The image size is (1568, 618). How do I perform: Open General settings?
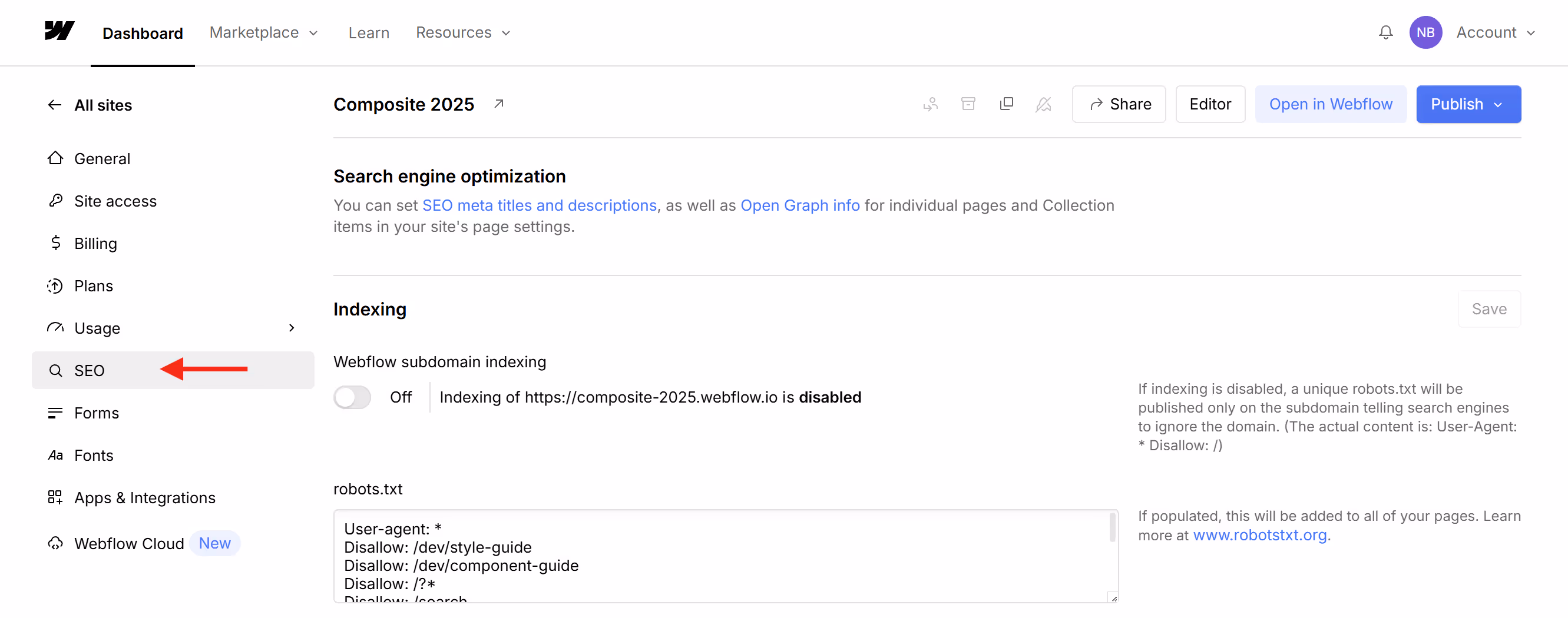point(173,158)
